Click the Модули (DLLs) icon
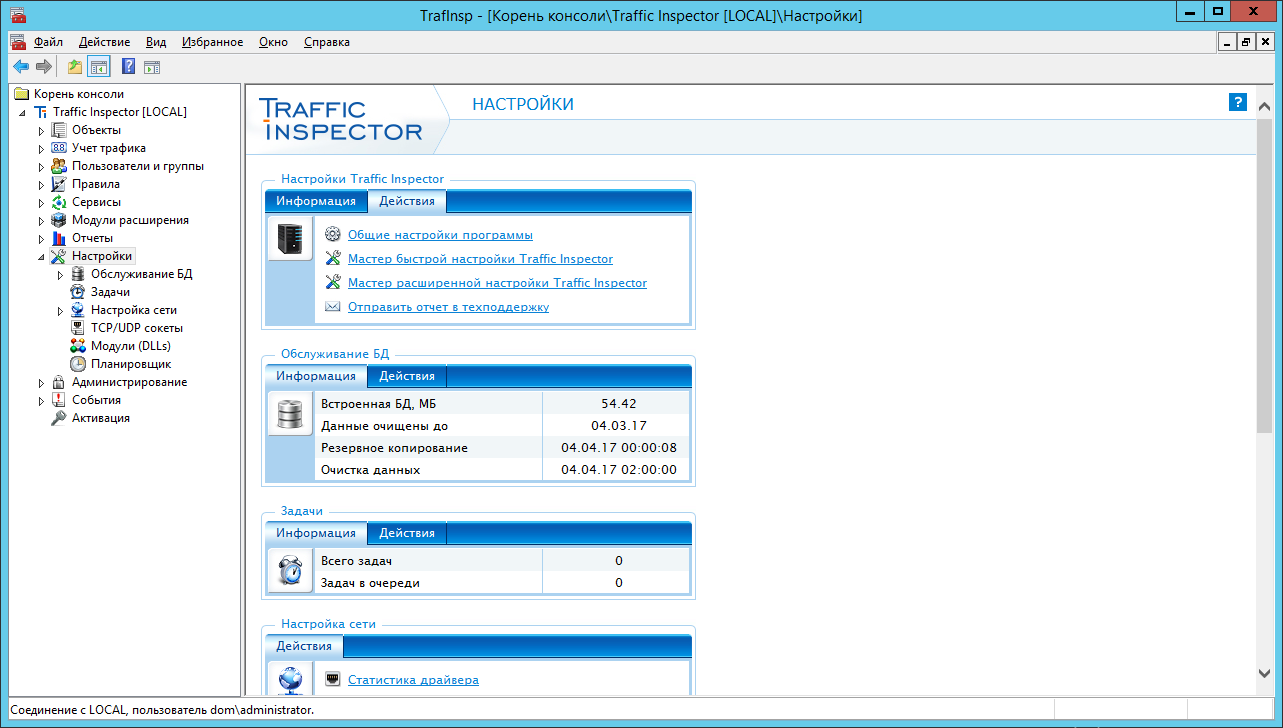 pyautogui.click(x=78, y=346)
